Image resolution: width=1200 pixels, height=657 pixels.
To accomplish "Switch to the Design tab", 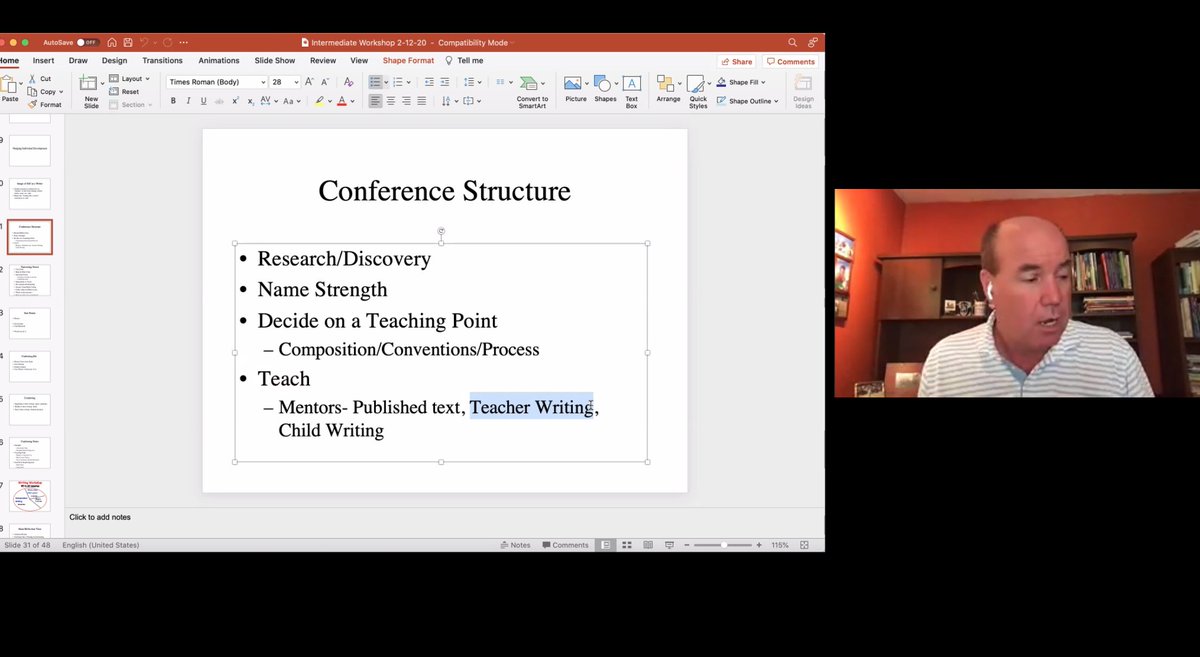I will coord(114,61).
